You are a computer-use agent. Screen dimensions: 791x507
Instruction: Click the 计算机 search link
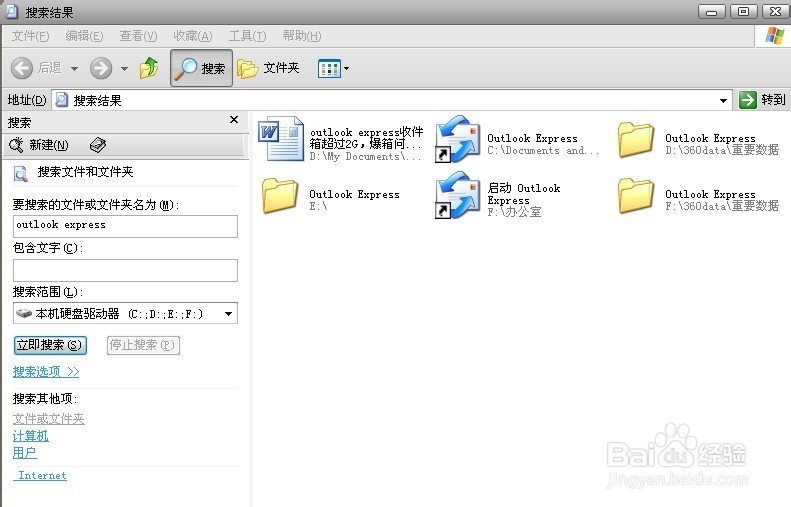click(x=30, y=436)
